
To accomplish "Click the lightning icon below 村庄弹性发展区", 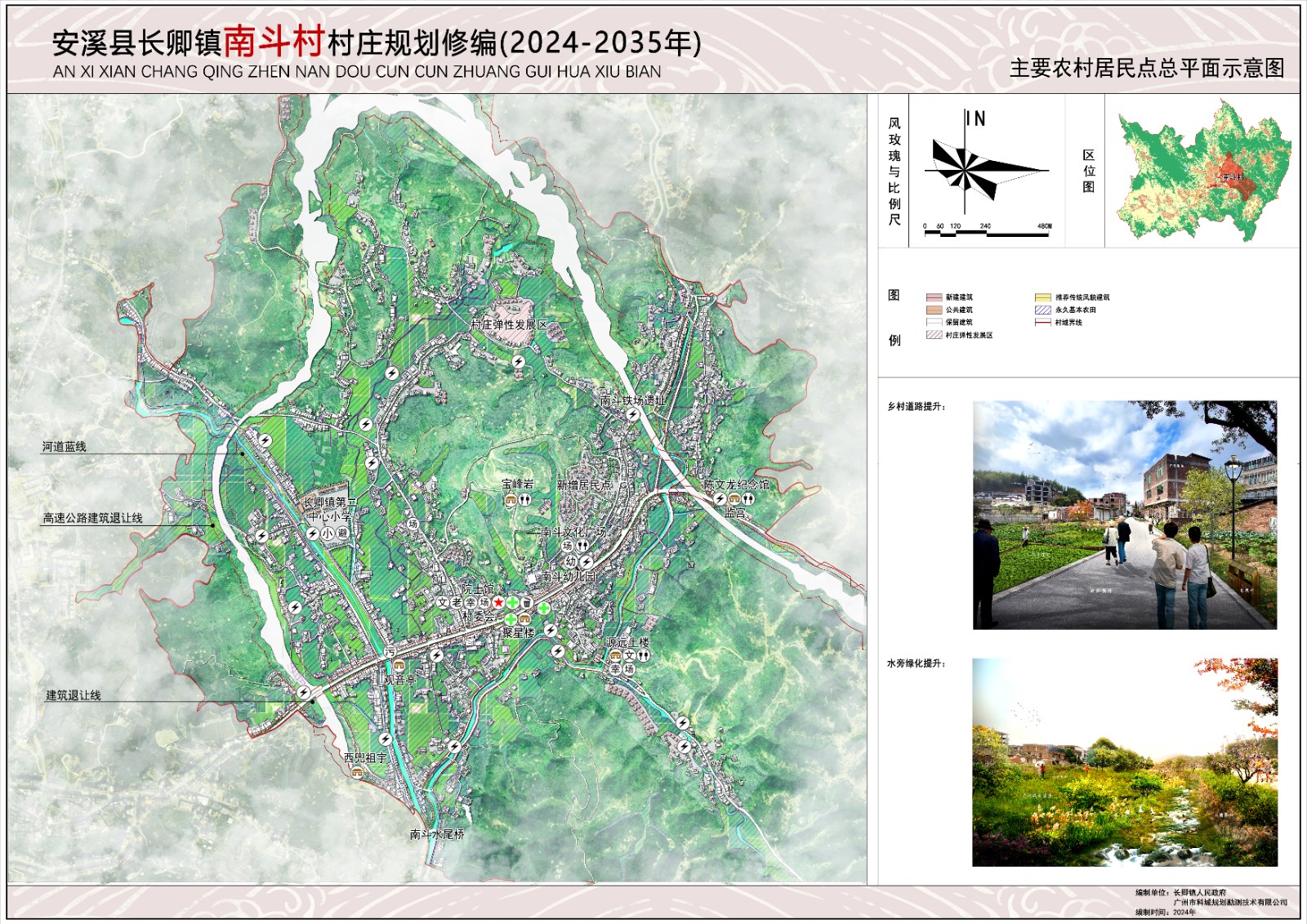I will (x=518, y=361).
